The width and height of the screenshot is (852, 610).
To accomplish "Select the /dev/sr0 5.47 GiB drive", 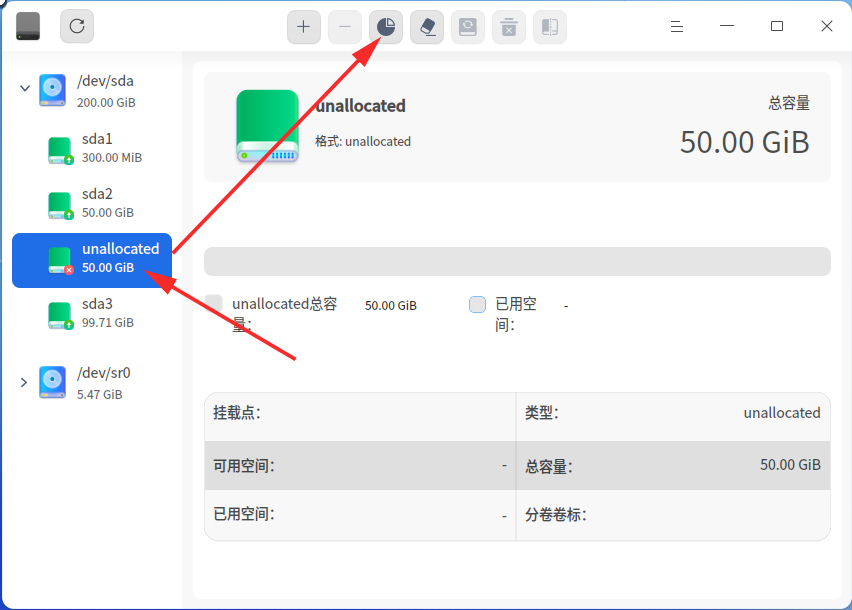I will coord(92,383).
